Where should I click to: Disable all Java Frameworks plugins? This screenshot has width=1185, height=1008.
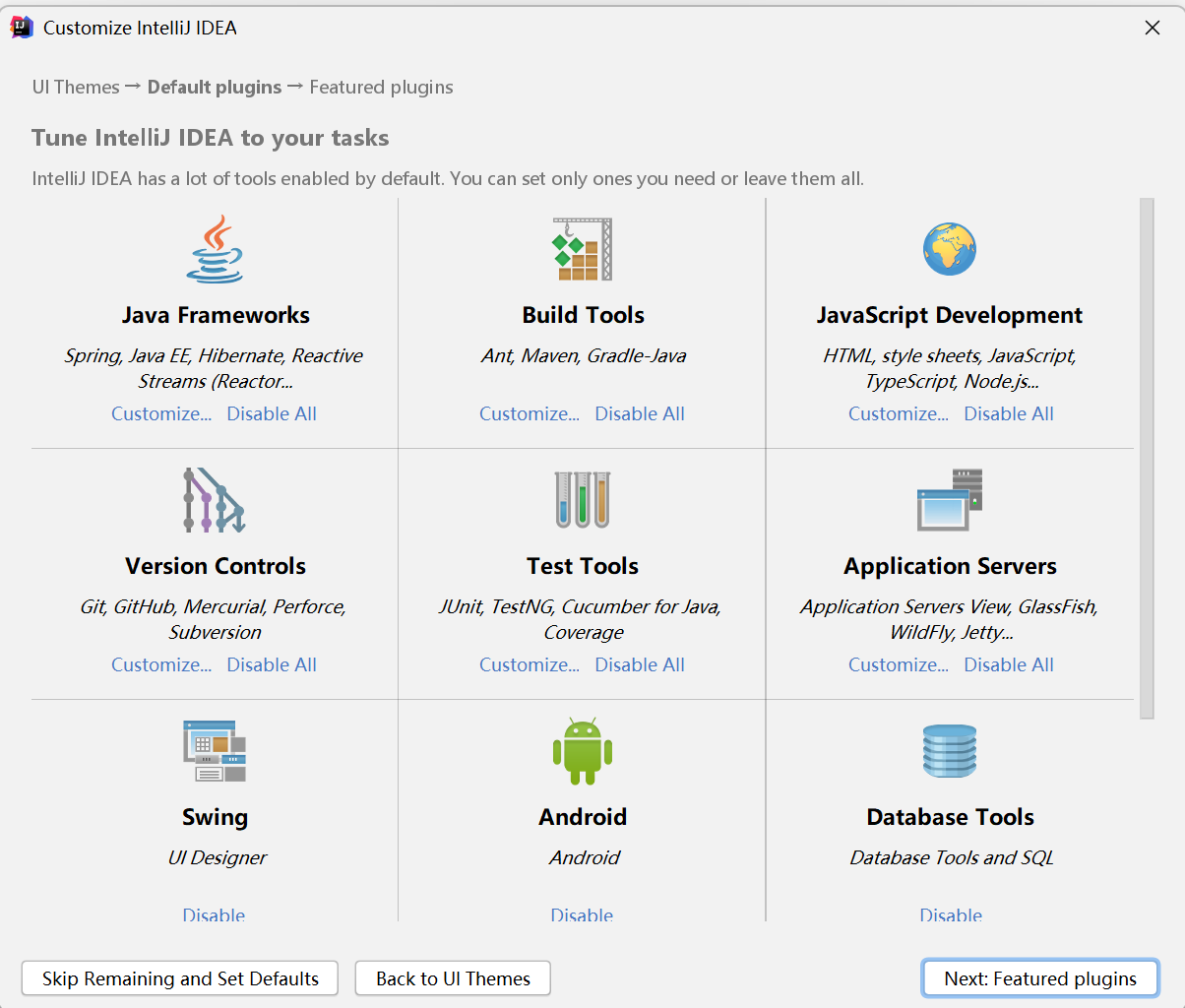pyautogui.click(x=272, y=413)
